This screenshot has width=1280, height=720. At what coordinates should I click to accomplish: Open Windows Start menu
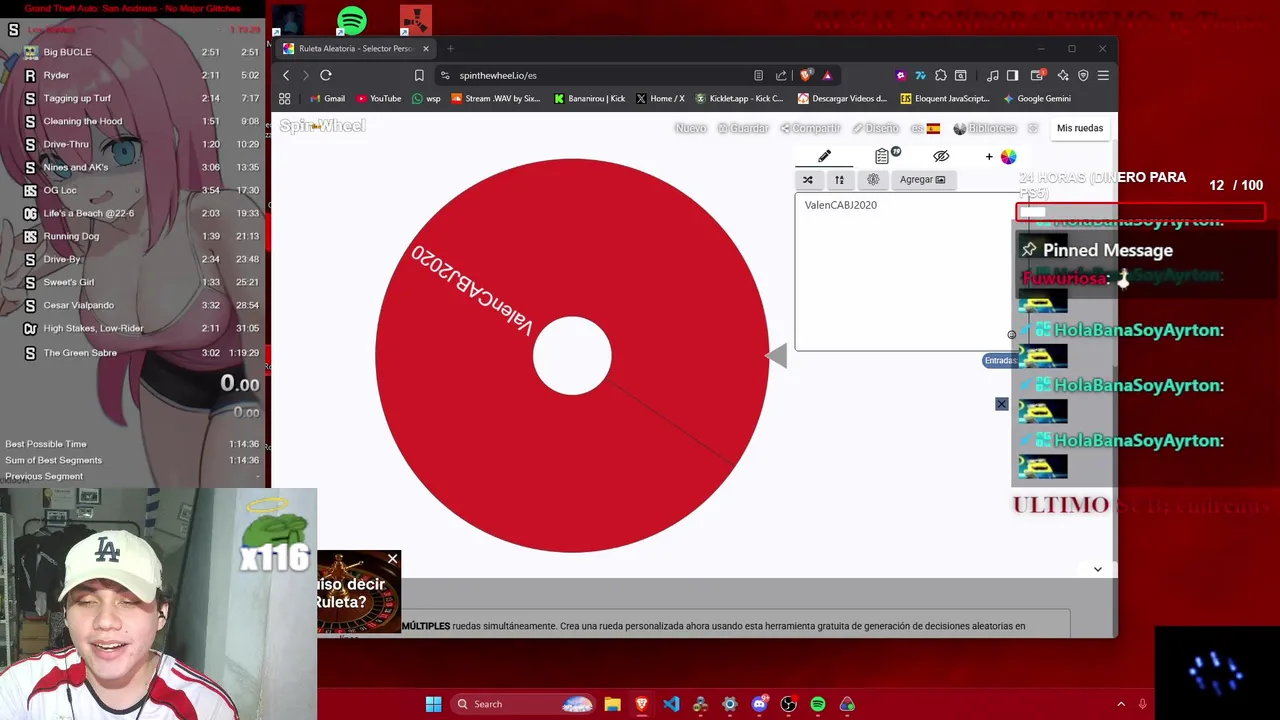tap(433, 704)
